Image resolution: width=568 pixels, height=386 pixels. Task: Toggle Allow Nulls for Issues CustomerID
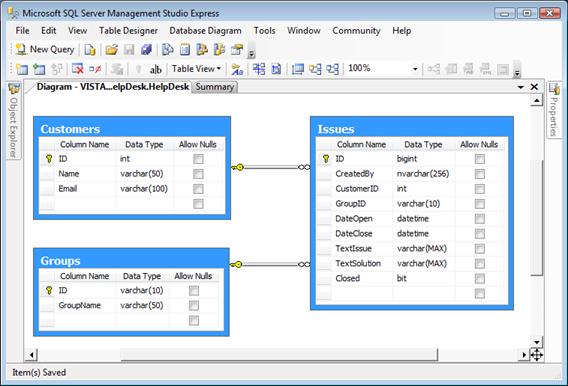coord(480,189)
